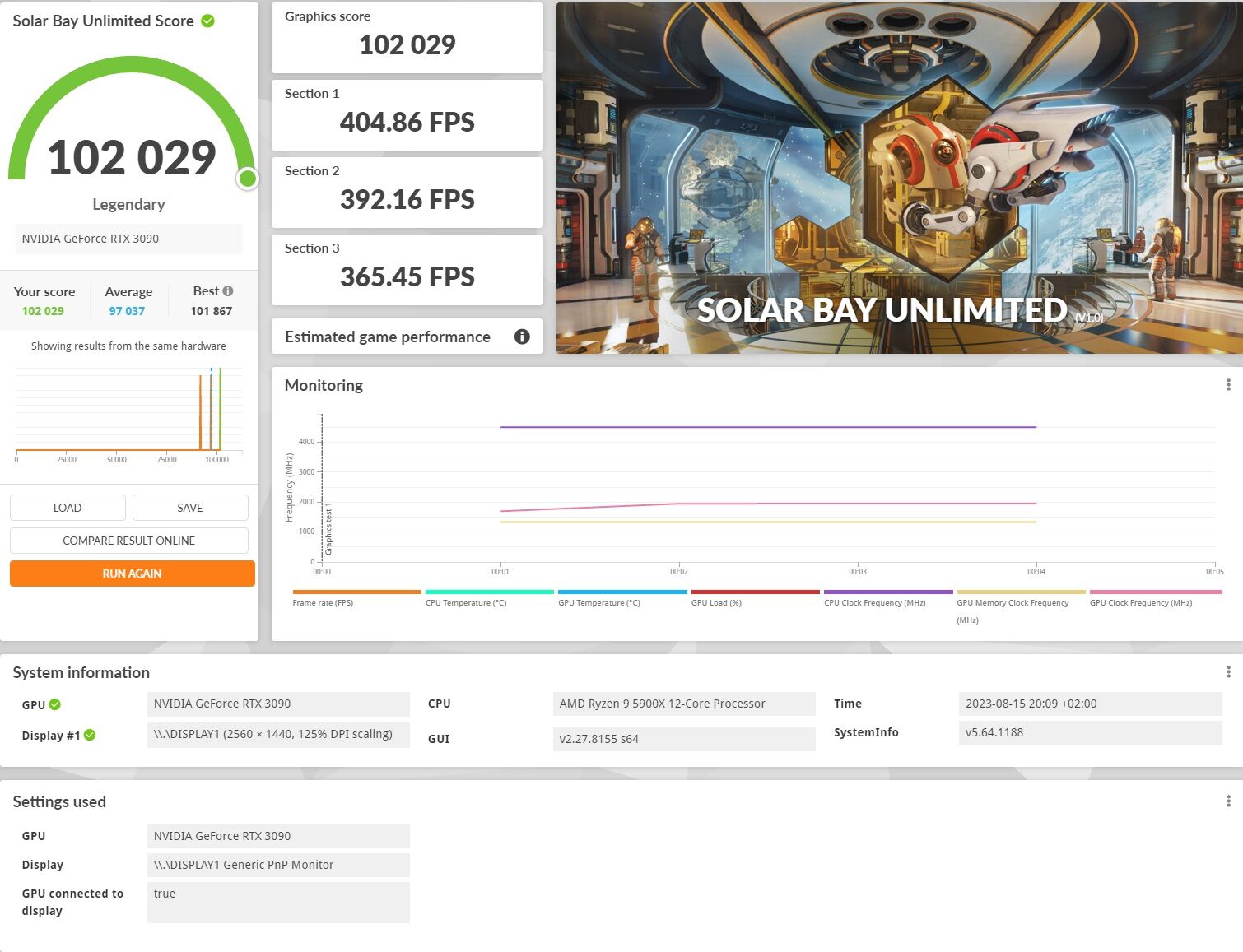Click the Graphics test 1 marker in chart
Image resolution: width=1243 pixels, height=952 pixels.
pyautogui.click(x=328, y=528)
